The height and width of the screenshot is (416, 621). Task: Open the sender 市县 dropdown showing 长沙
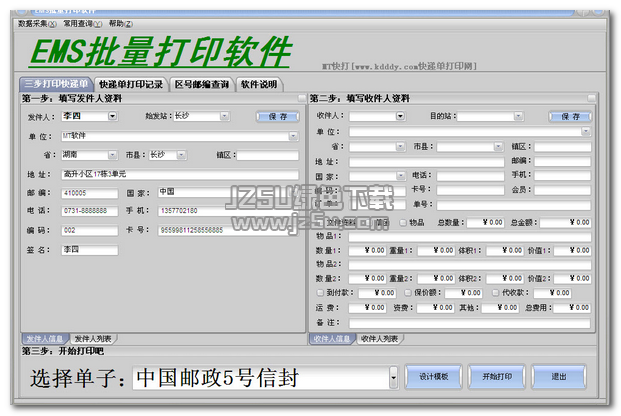(x=181, y=155)
